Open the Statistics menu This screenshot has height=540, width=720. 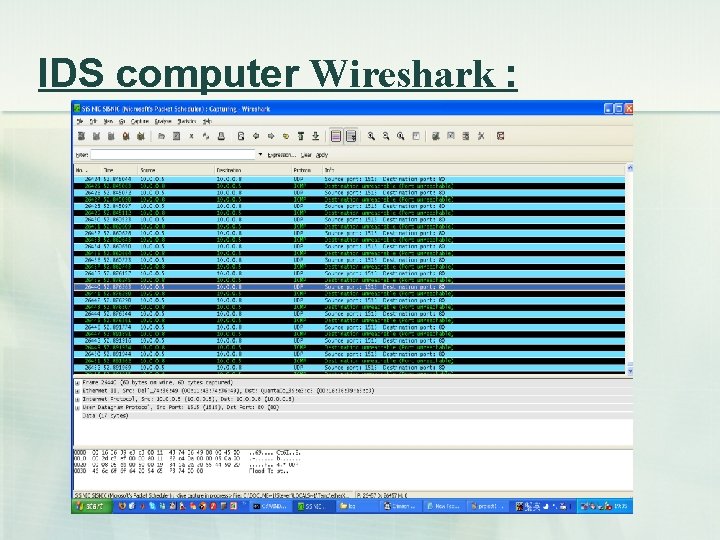tap(187, 121)
